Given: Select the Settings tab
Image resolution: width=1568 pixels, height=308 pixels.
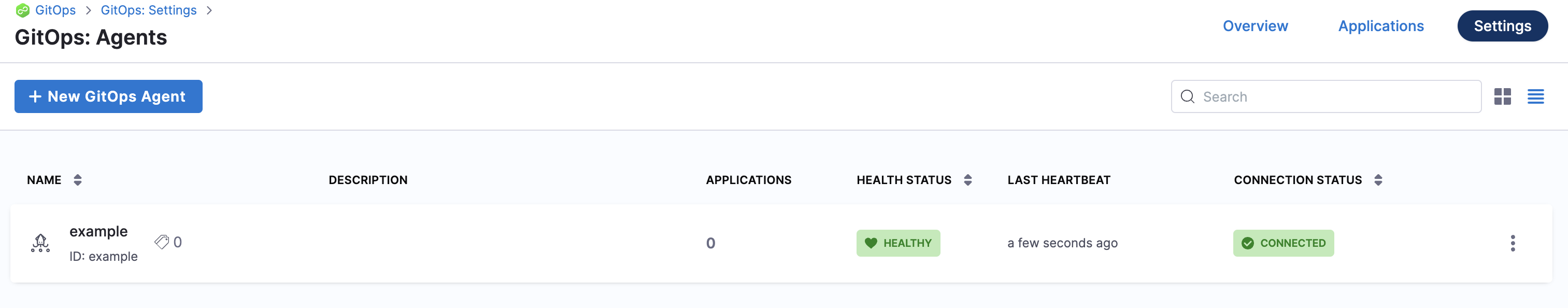Looking at the screenshot, I should [x=1502, y=25].
